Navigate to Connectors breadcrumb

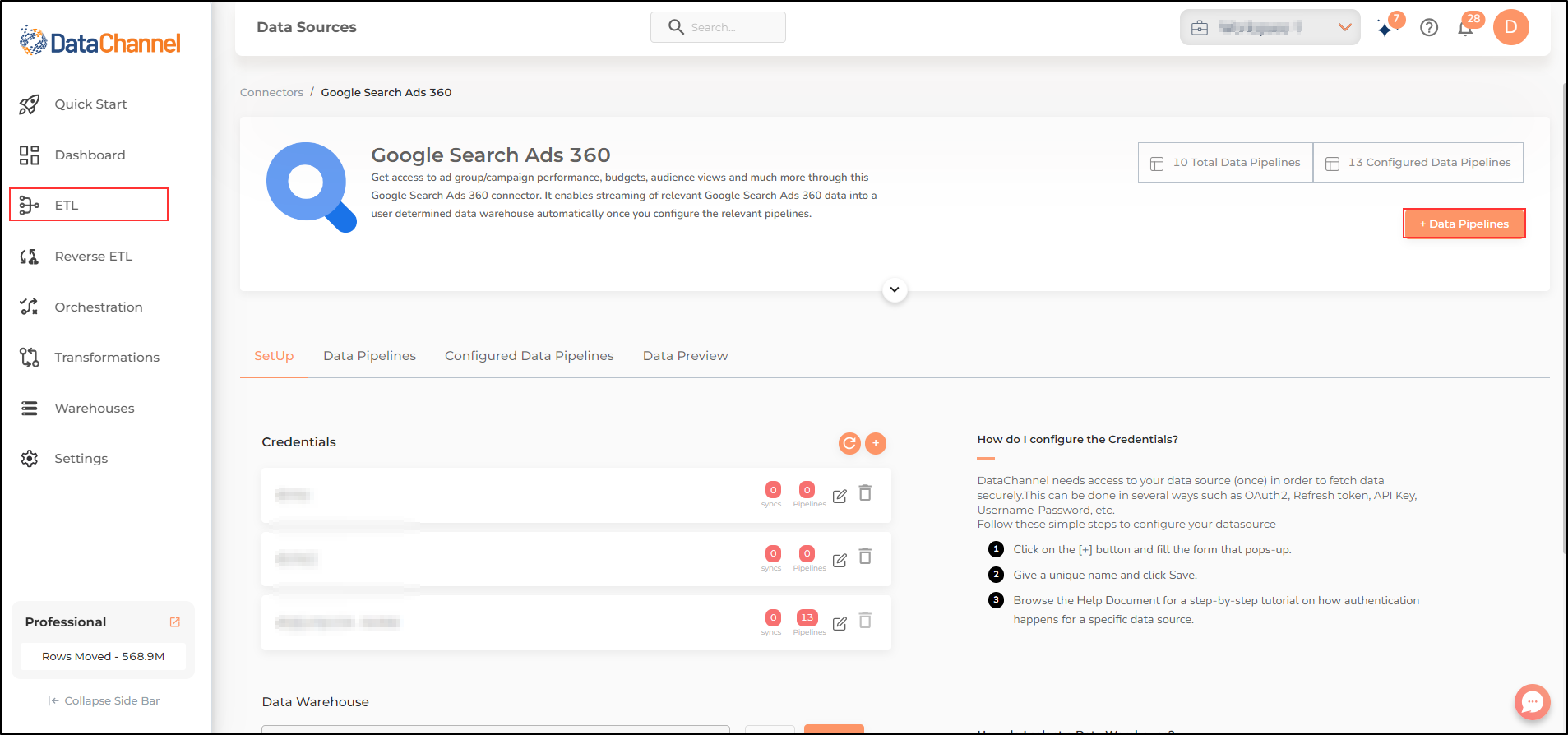[x=271, y=92]
